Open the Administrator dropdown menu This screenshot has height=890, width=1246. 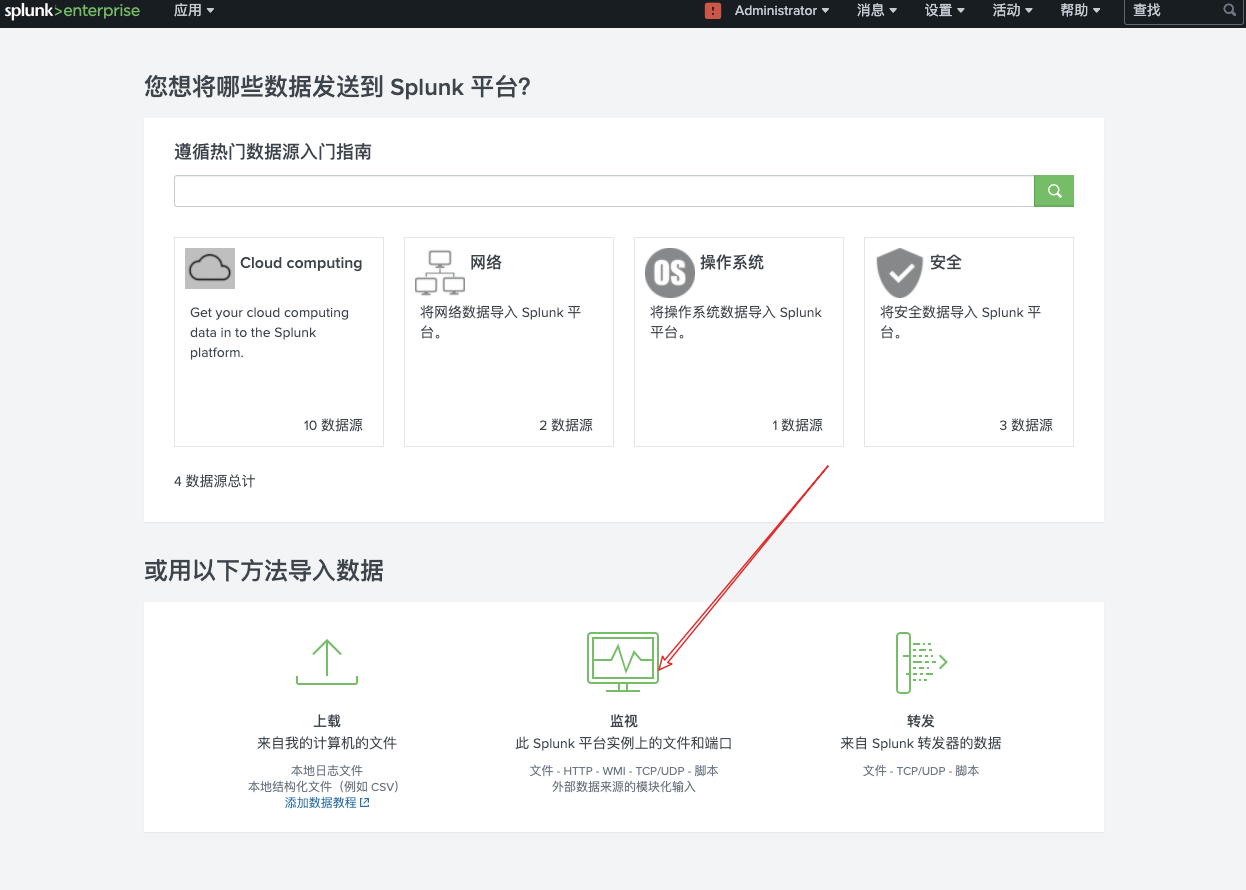782,11
